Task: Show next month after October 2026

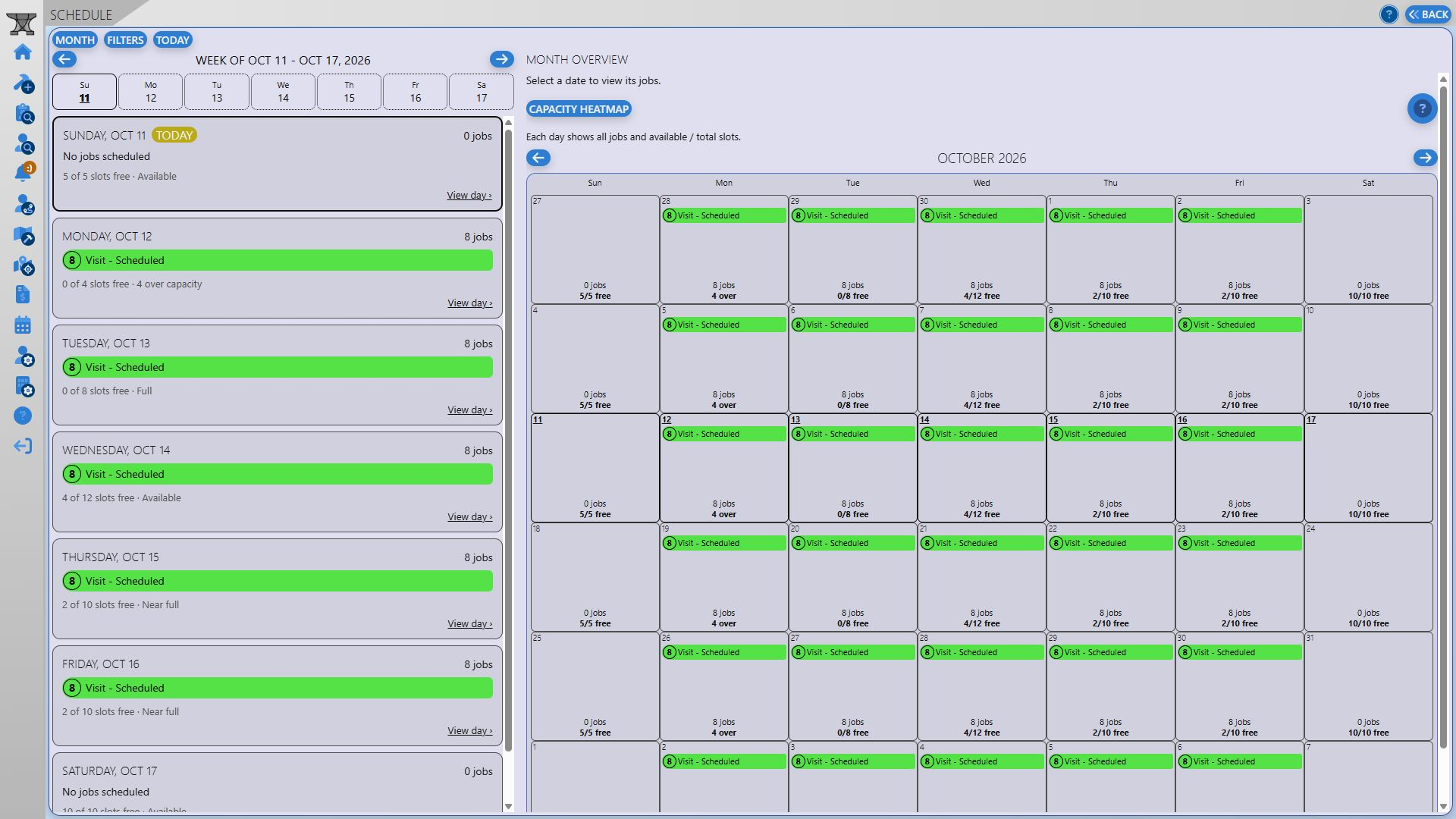Action: 1425,158
